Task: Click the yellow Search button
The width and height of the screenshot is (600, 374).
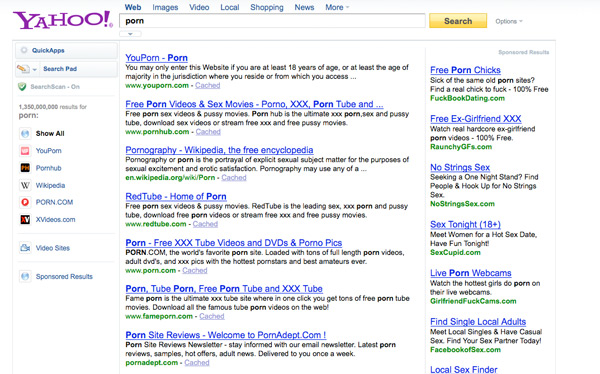Action: pos(458,21)
